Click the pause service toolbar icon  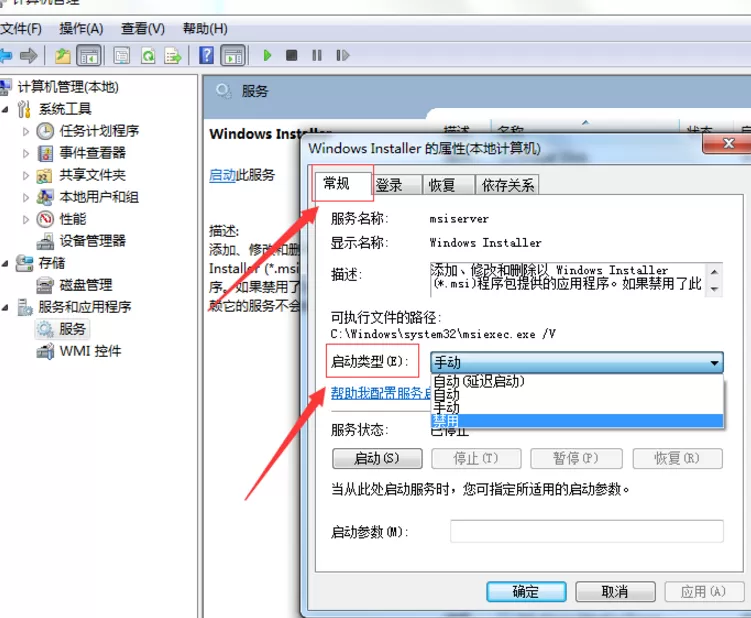317,56
